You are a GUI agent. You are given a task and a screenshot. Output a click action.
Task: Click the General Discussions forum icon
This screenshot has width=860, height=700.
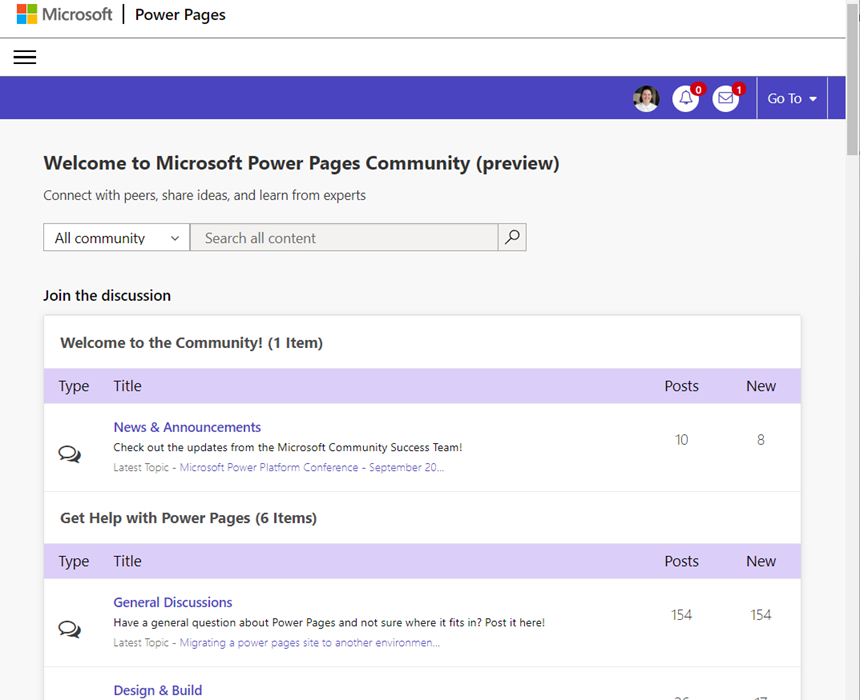click(x=70, y=629)
